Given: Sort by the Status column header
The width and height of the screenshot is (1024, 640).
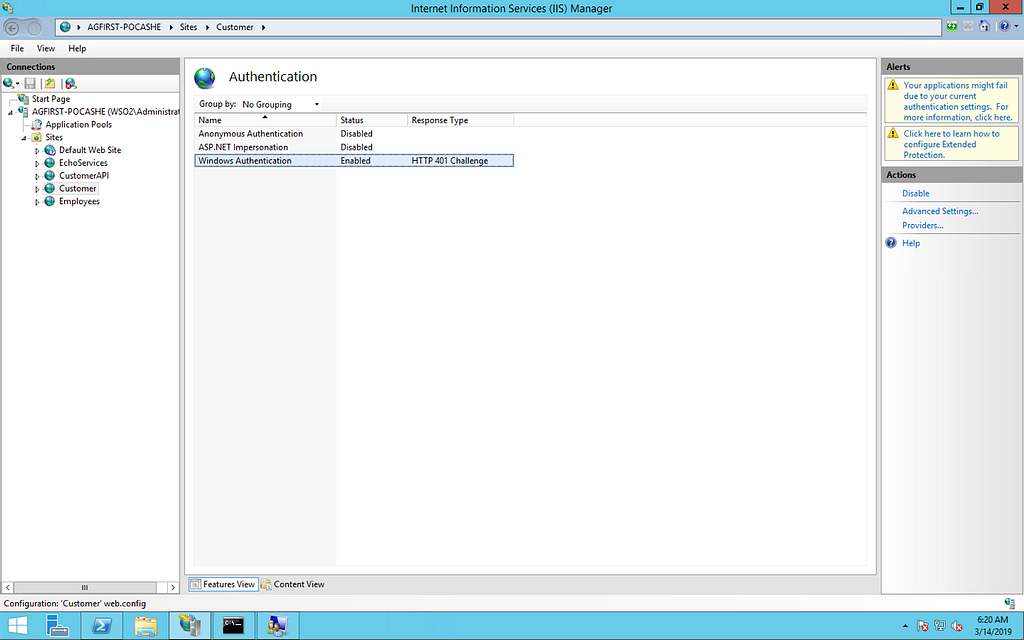Looking at the screenshot, I should click(x=372, y=120).
